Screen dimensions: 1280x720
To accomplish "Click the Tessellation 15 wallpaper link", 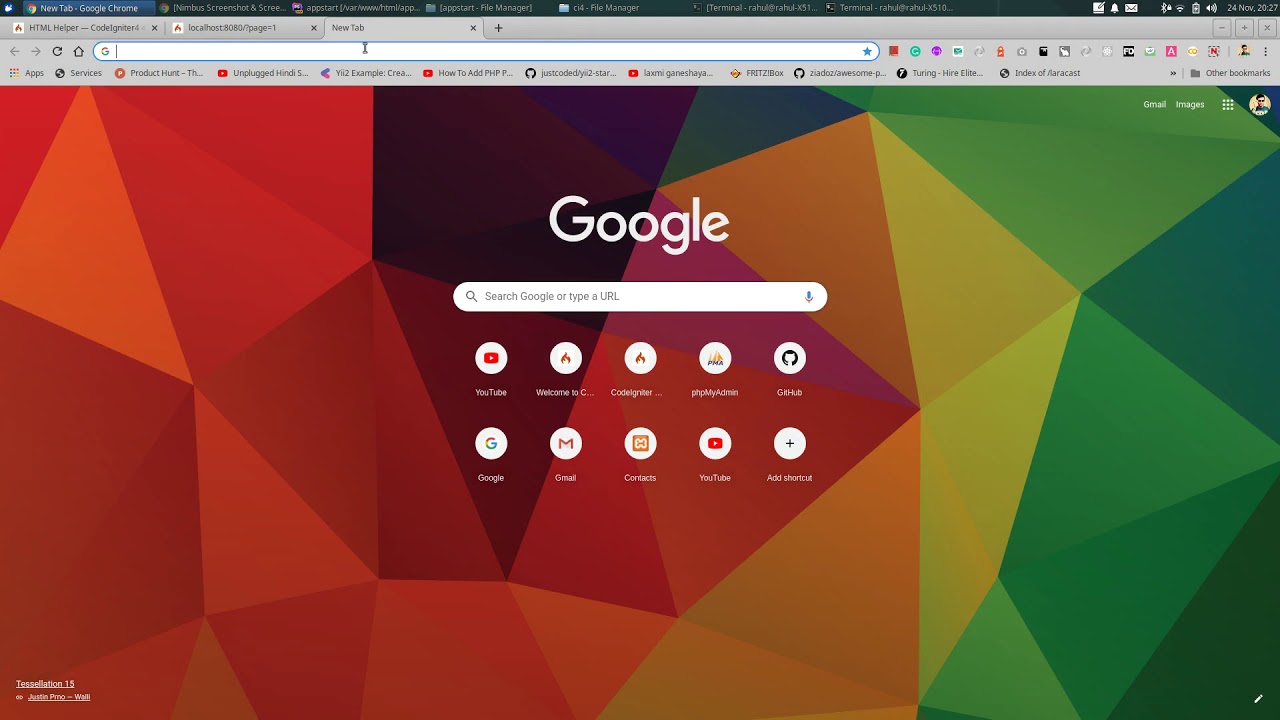I will coord(45,684).
